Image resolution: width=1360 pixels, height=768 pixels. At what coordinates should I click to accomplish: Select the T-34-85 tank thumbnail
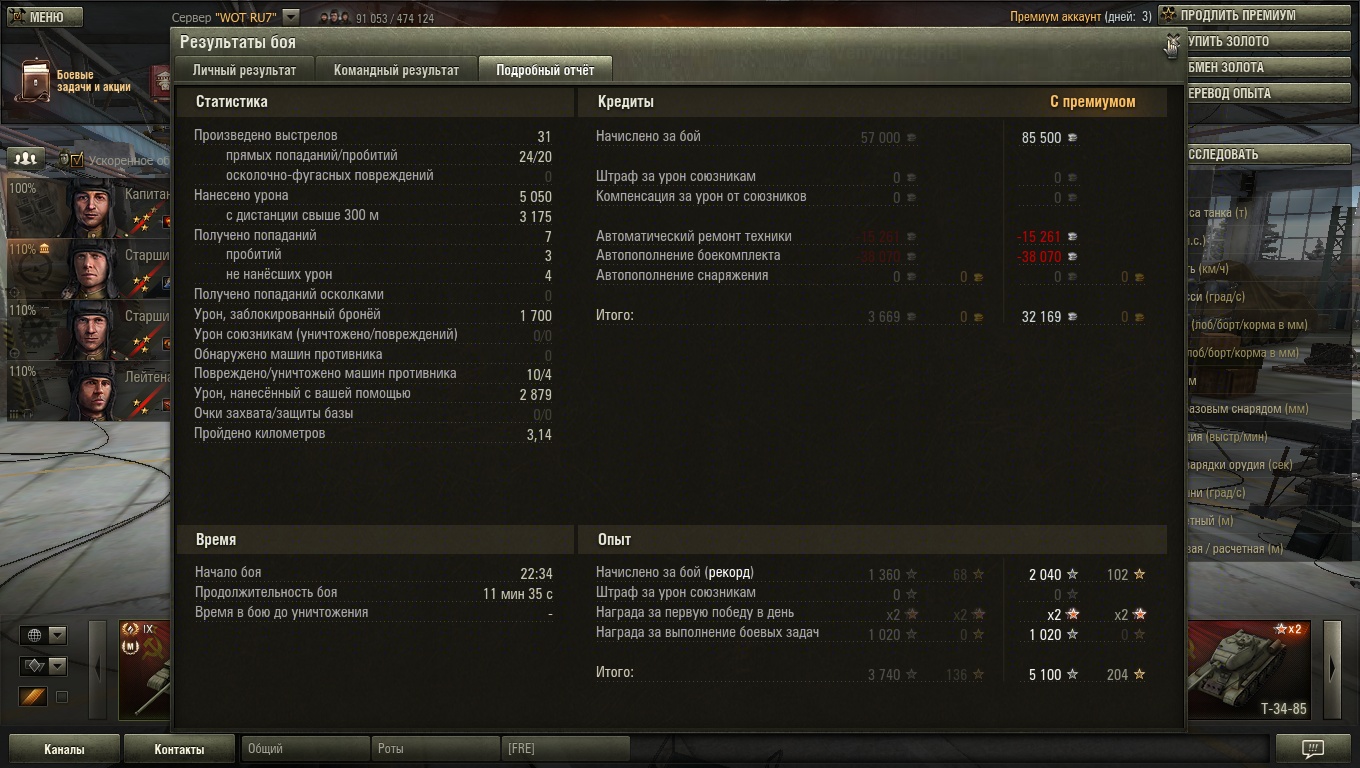(x=1251, y=670)
